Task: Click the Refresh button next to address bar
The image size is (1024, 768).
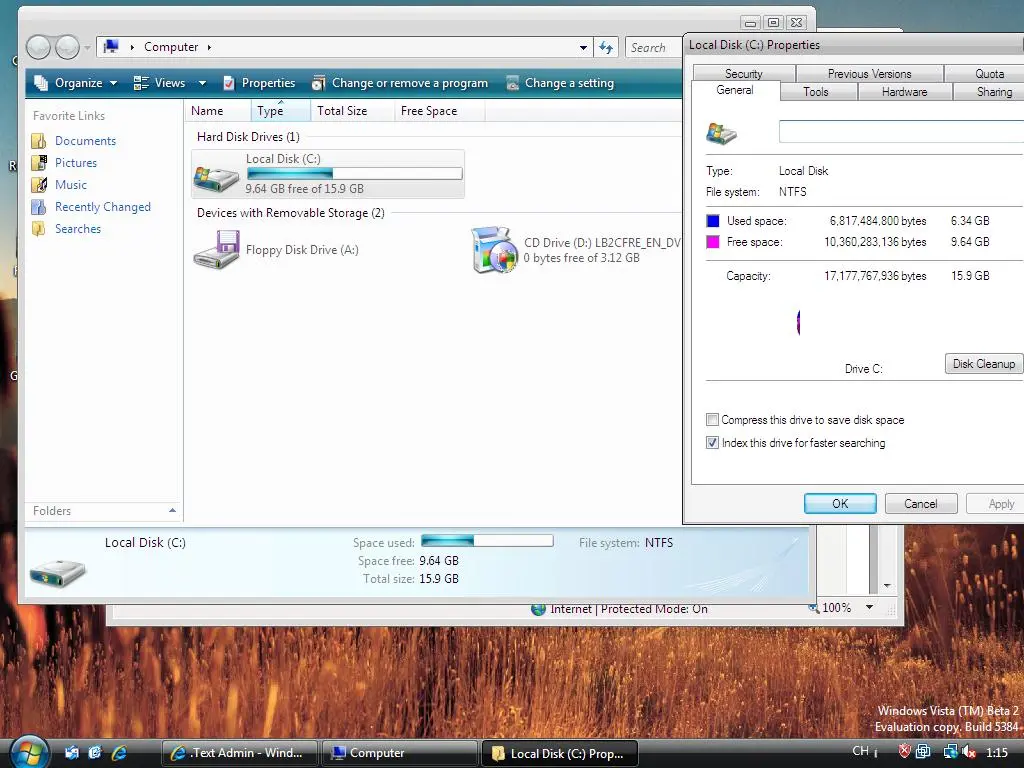Action: pyautogui.click(x=606, y=48)
